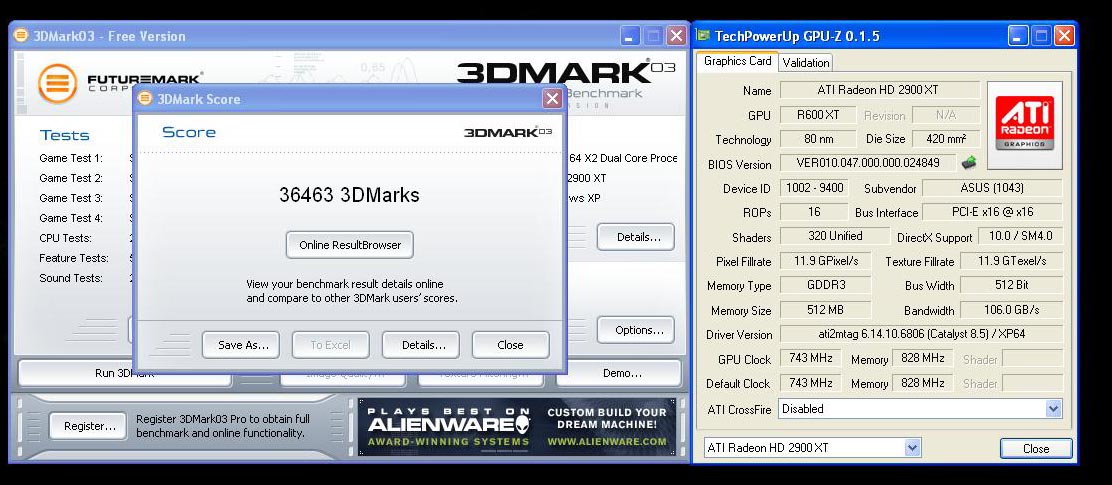Viewport: 1112px width, 485px height.
Task: Click the Device ID field 1002 - 9400
Action: [x=815, y=188]
